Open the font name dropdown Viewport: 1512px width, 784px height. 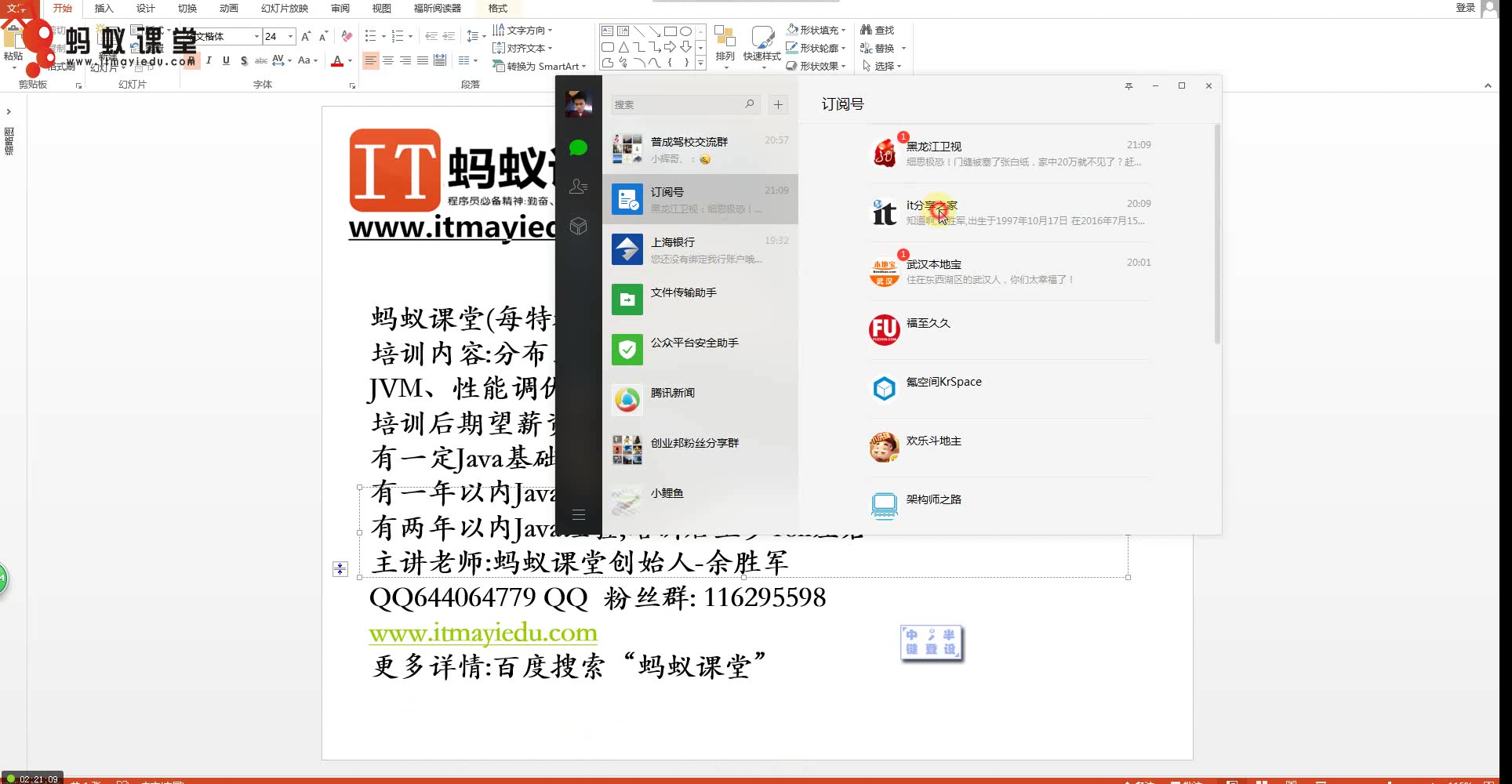256,36
